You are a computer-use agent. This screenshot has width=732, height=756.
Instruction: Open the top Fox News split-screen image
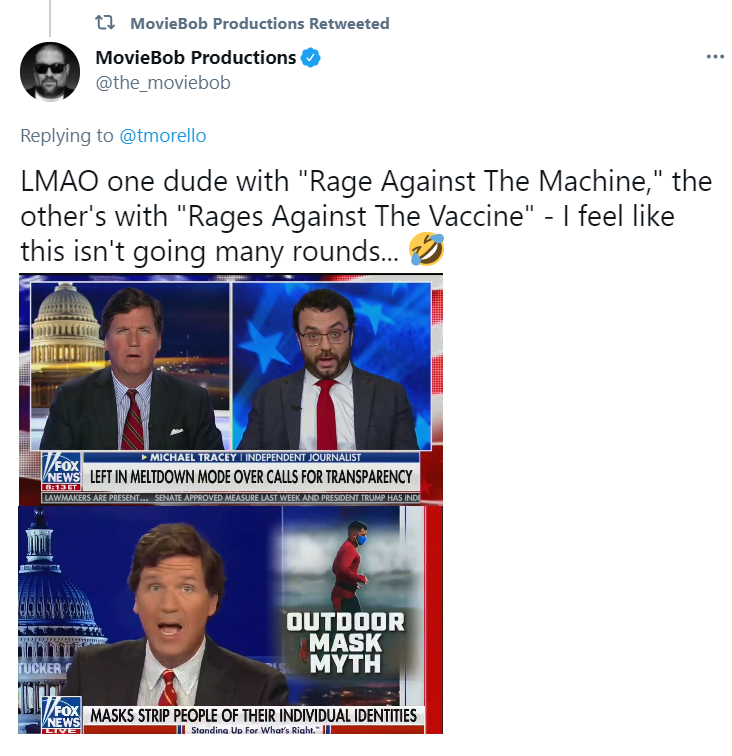click(x=230, y=389)
